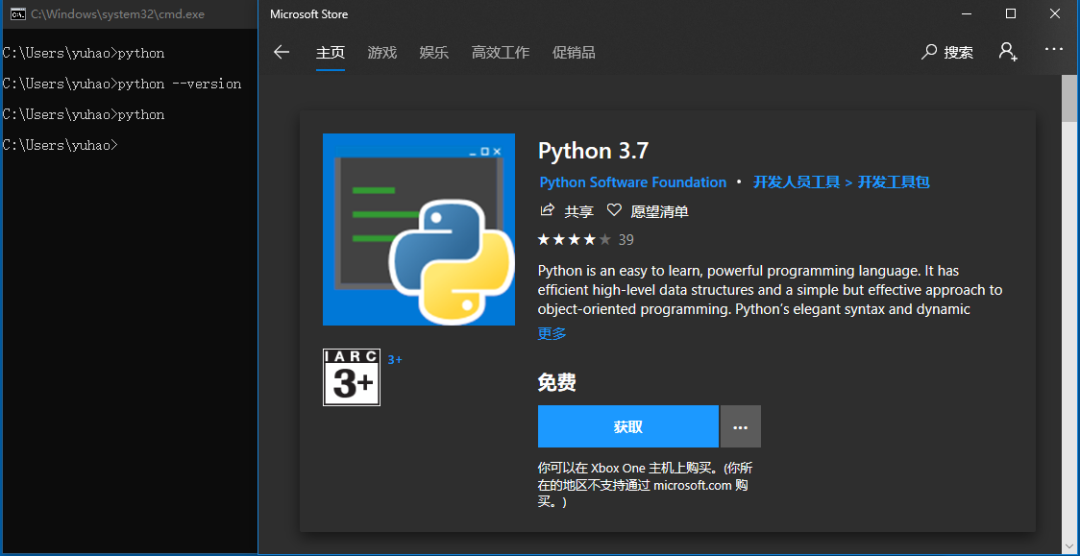Open 开发人员工具 > 开发工具包 category link

[x=841, y=183]
